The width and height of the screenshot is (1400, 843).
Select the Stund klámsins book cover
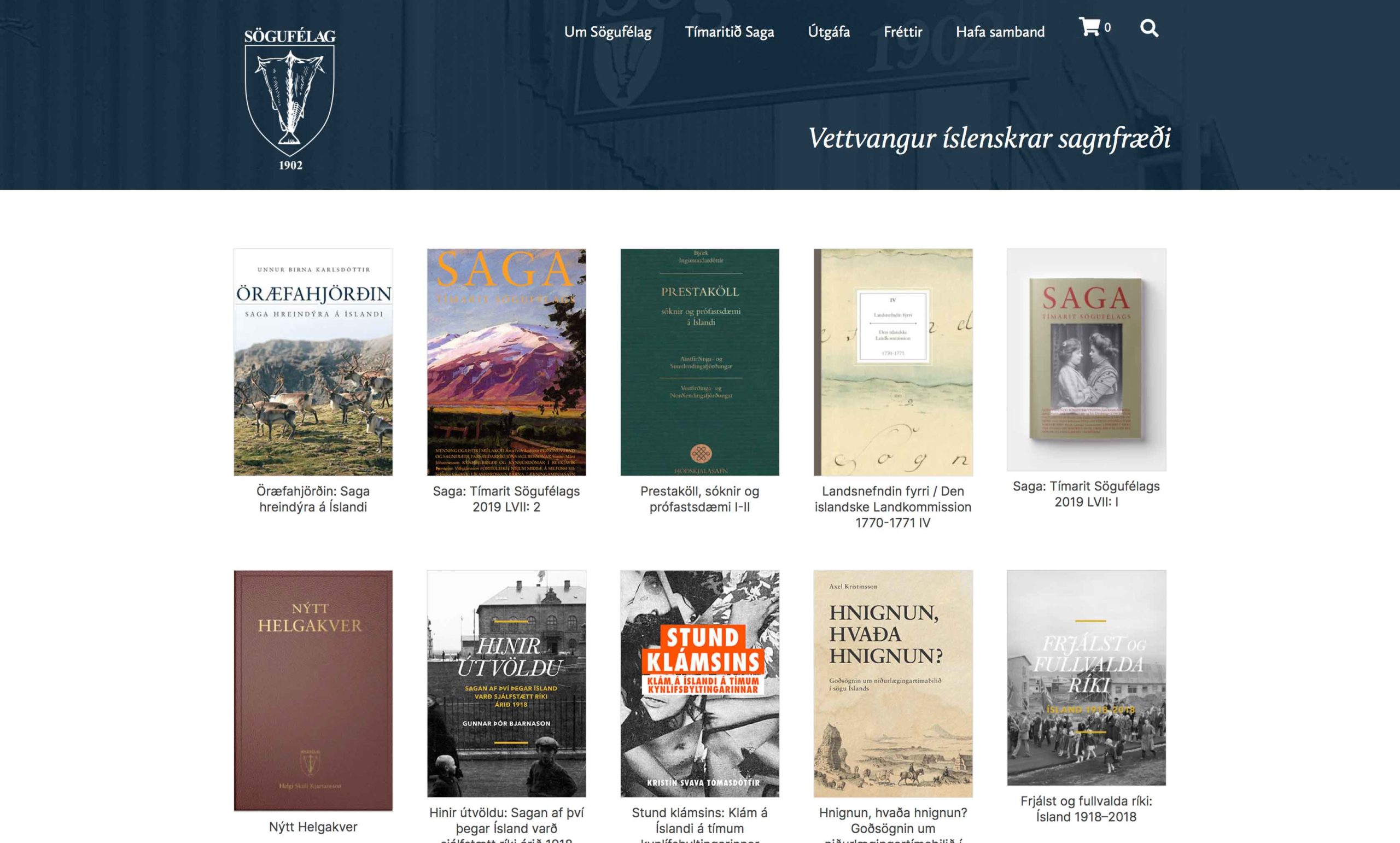pos(699,683)
